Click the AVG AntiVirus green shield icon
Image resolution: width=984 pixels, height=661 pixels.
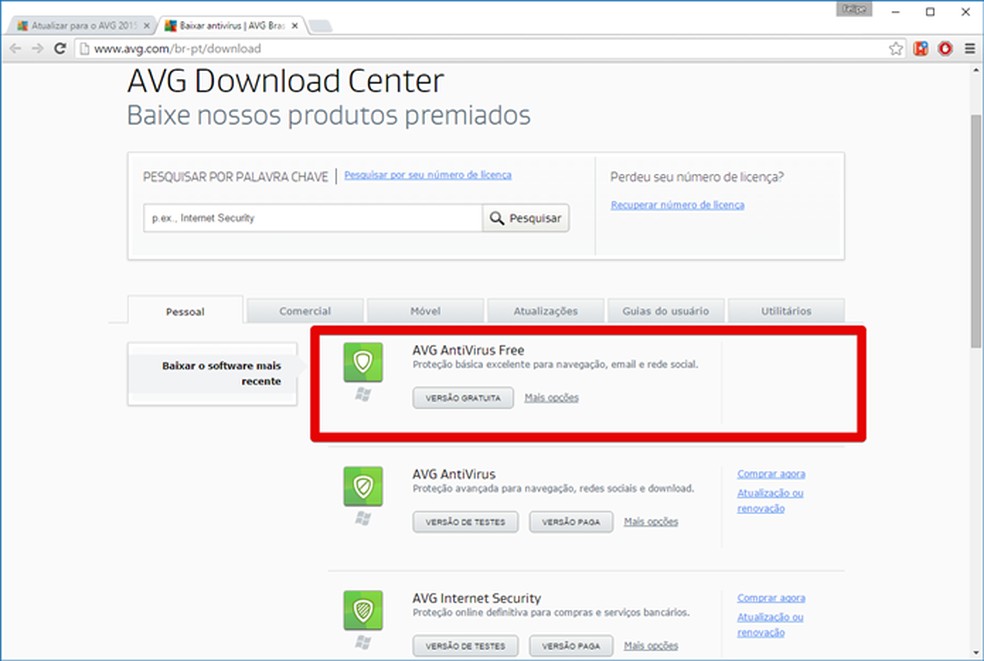[362, 487]
